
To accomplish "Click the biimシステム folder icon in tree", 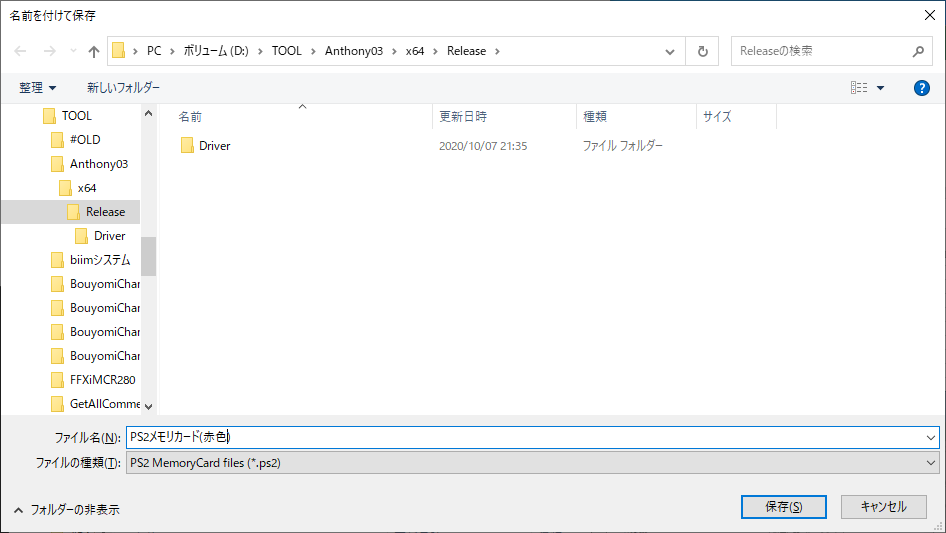I will pos(57,260).
